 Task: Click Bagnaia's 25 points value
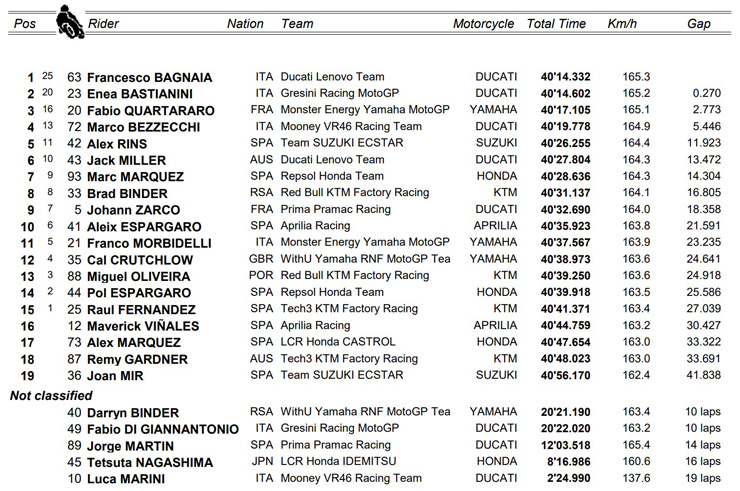(x=47, y=77)
